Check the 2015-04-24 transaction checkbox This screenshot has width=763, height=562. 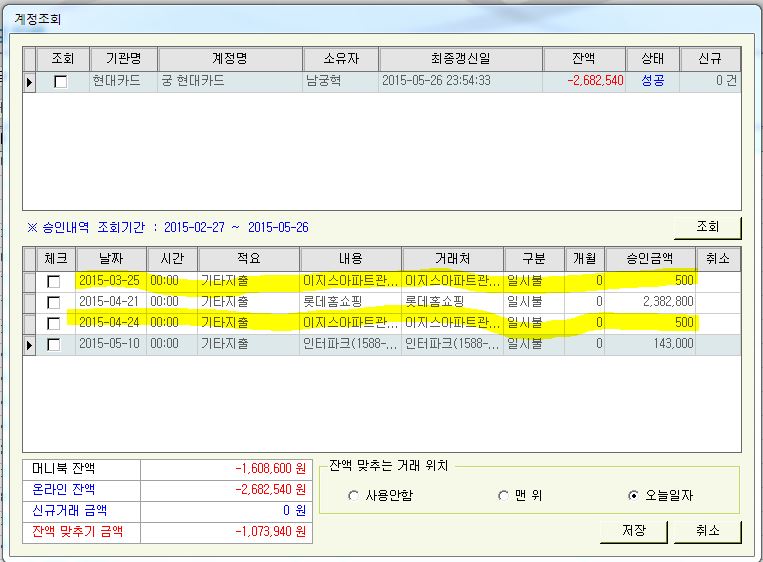(54, 323)
